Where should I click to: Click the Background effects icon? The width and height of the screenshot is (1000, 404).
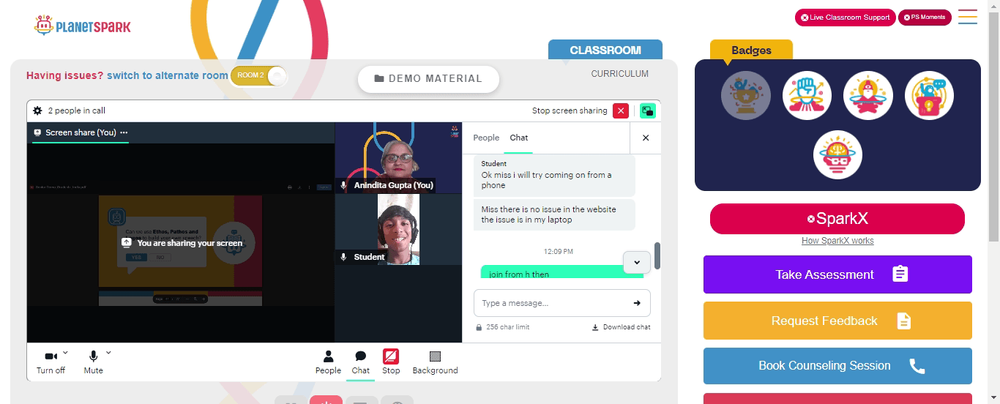tap(435, 362)
